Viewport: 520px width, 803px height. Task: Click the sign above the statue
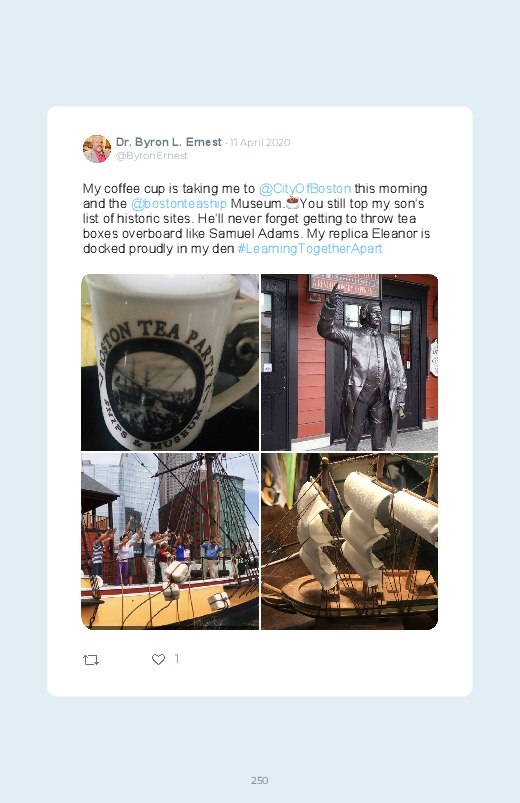[345, 286]
